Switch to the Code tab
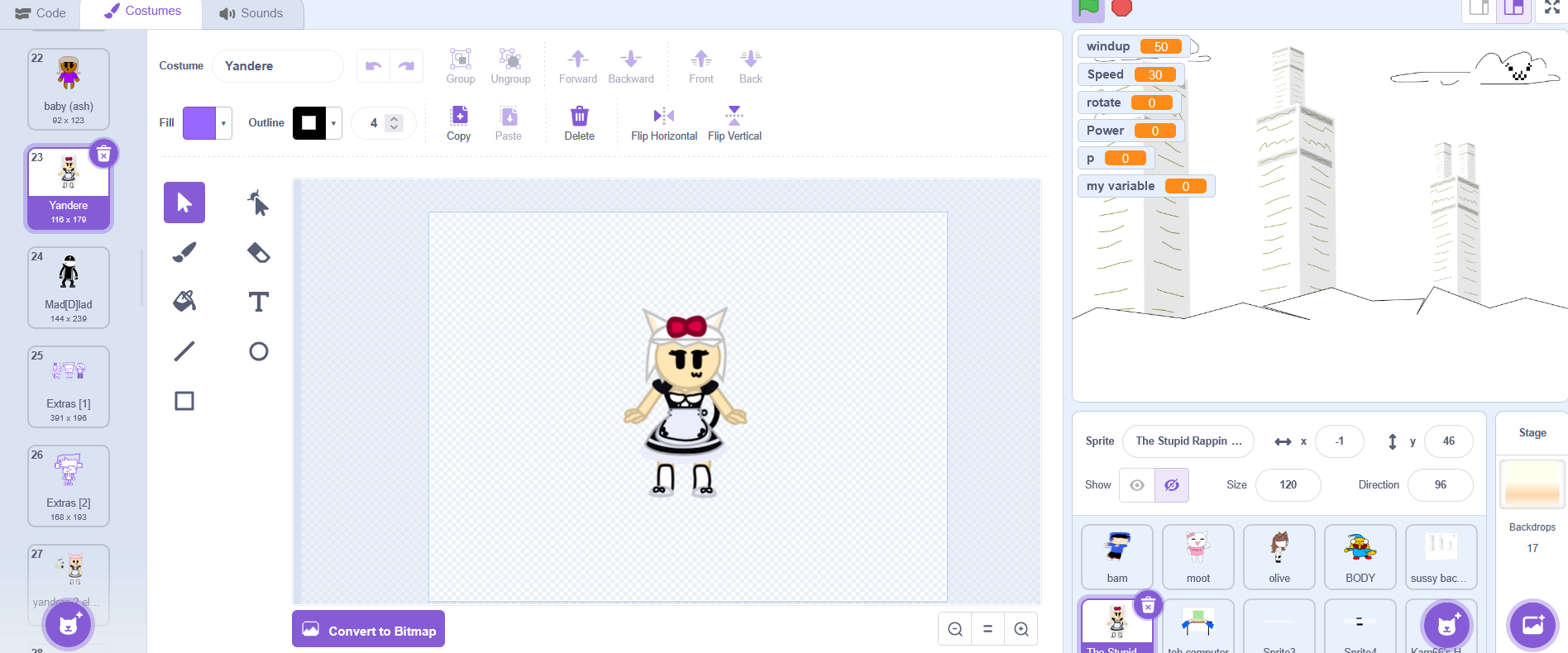 [41, 13]
